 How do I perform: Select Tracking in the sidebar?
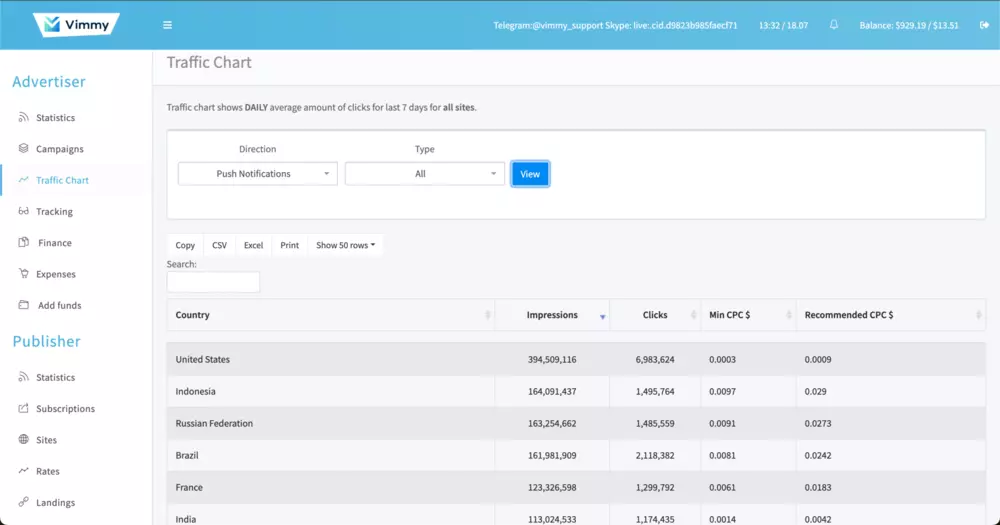(54, 211)
